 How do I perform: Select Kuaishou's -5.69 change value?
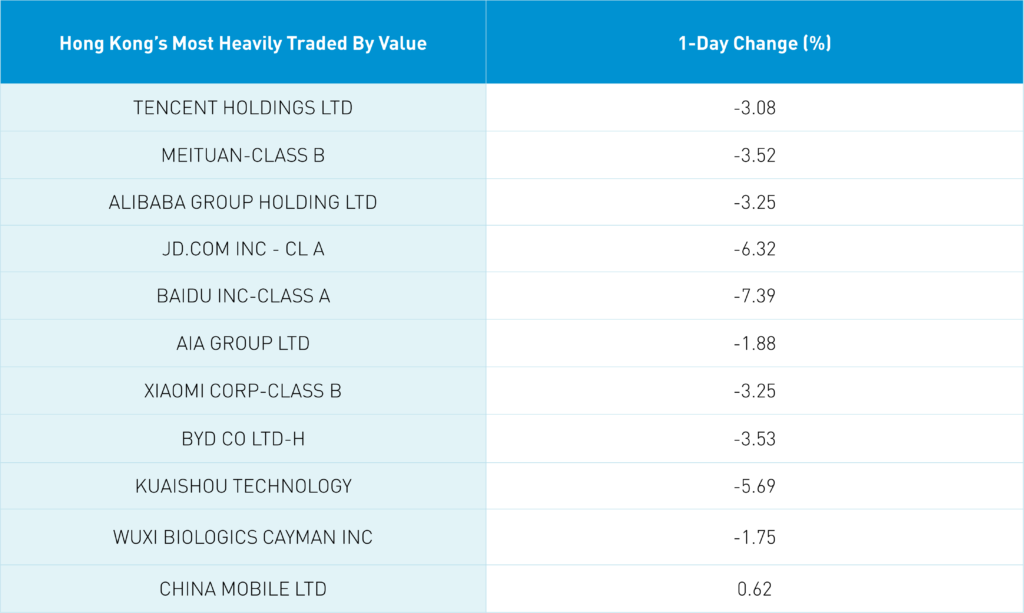(x=754, y=486)
